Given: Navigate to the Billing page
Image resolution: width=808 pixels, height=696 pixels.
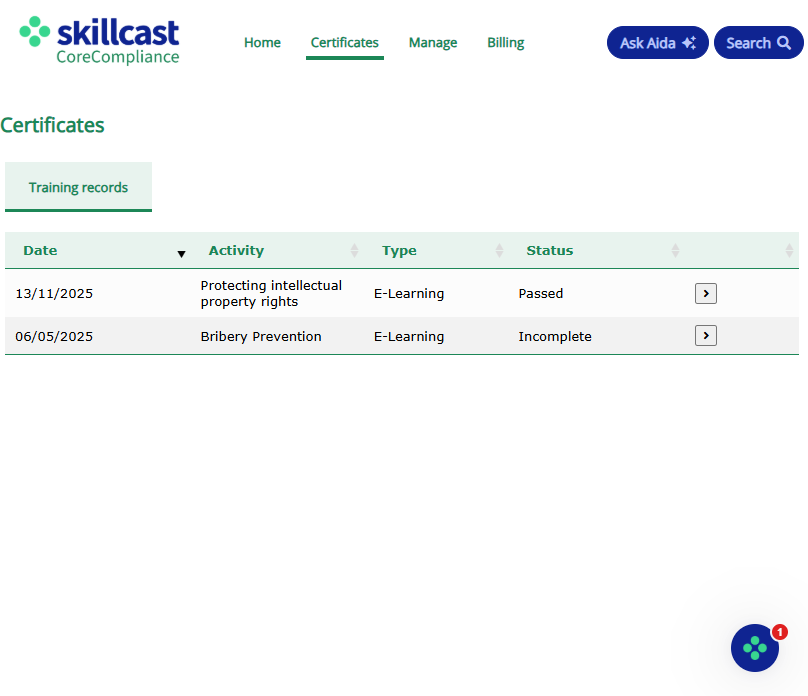Looking at the screenshot, I should click(506, 43).
